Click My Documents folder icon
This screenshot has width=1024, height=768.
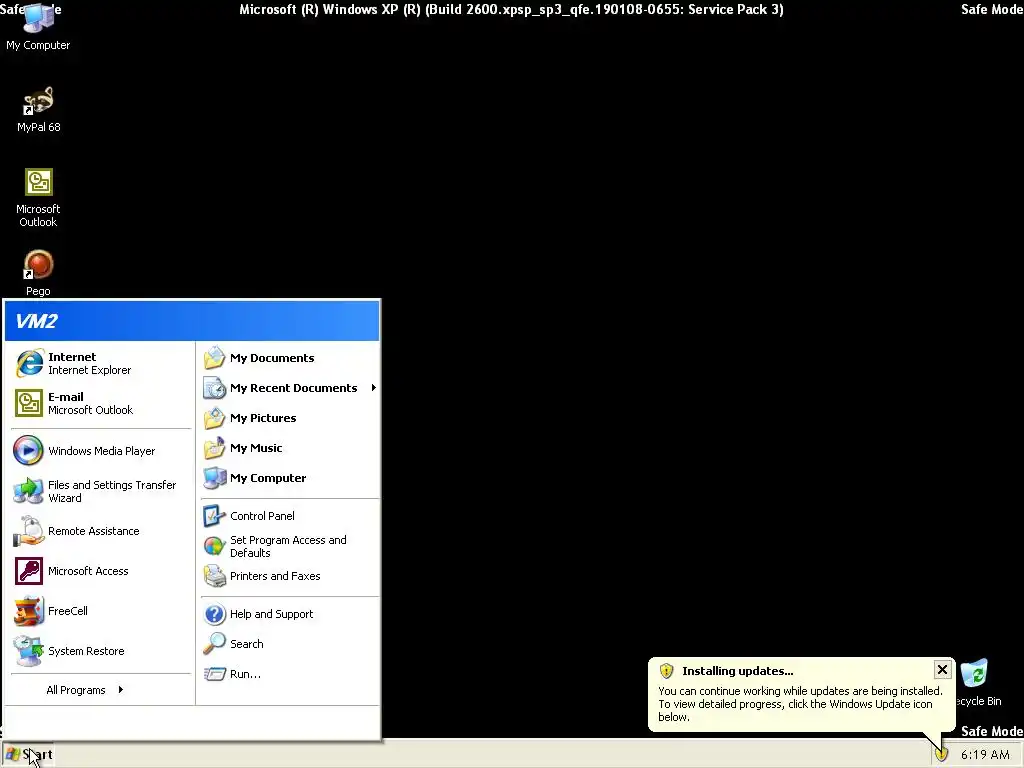(x=214, y=358)
